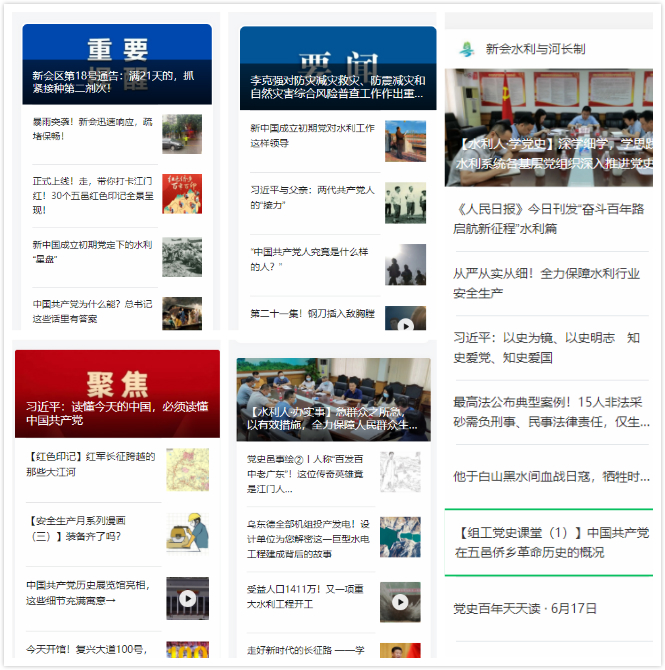The width and height of the screenshot is (665, 670).
Task: Open the 江门红 red-mark article thumbnail
Action: point(182,195)
